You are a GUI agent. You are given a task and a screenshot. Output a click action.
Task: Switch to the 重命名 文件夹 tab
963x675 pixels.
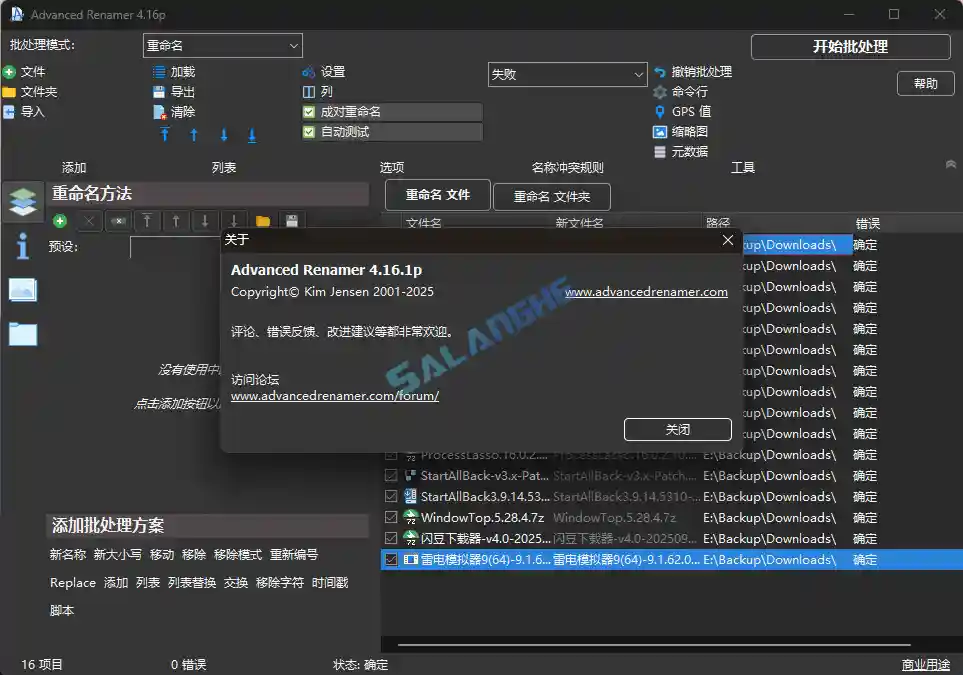pyautogui.click(x=552, y=195)
